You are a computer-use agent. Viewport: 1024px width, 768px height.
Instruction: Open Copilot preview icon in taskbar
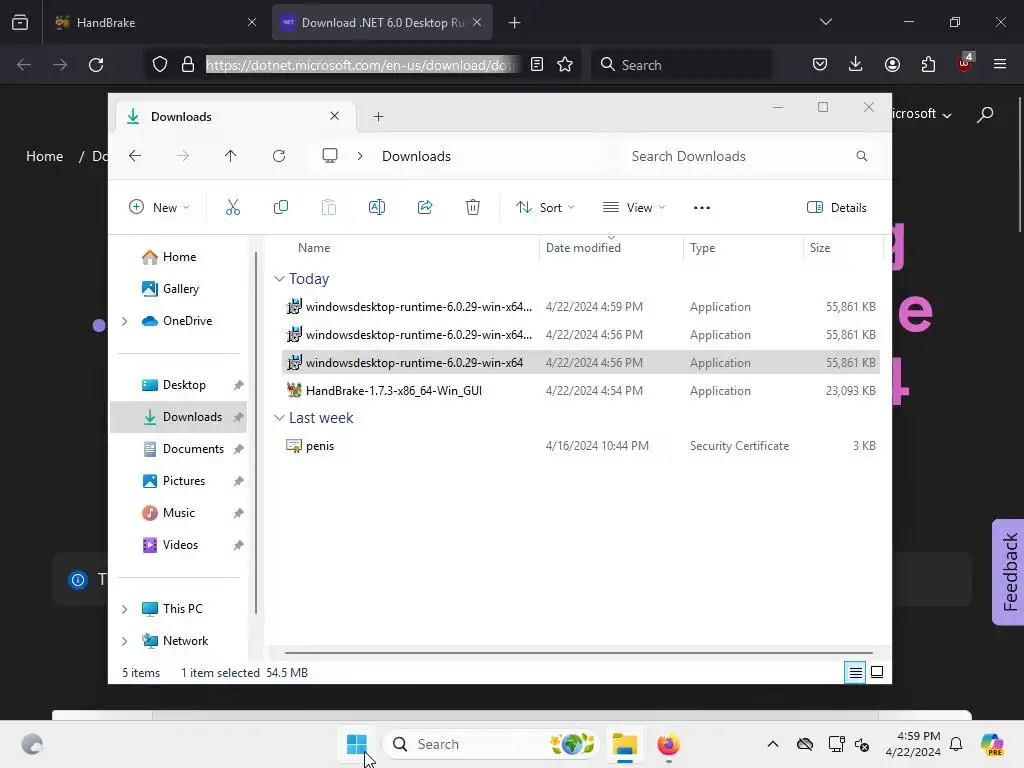[x=992, y=744]
